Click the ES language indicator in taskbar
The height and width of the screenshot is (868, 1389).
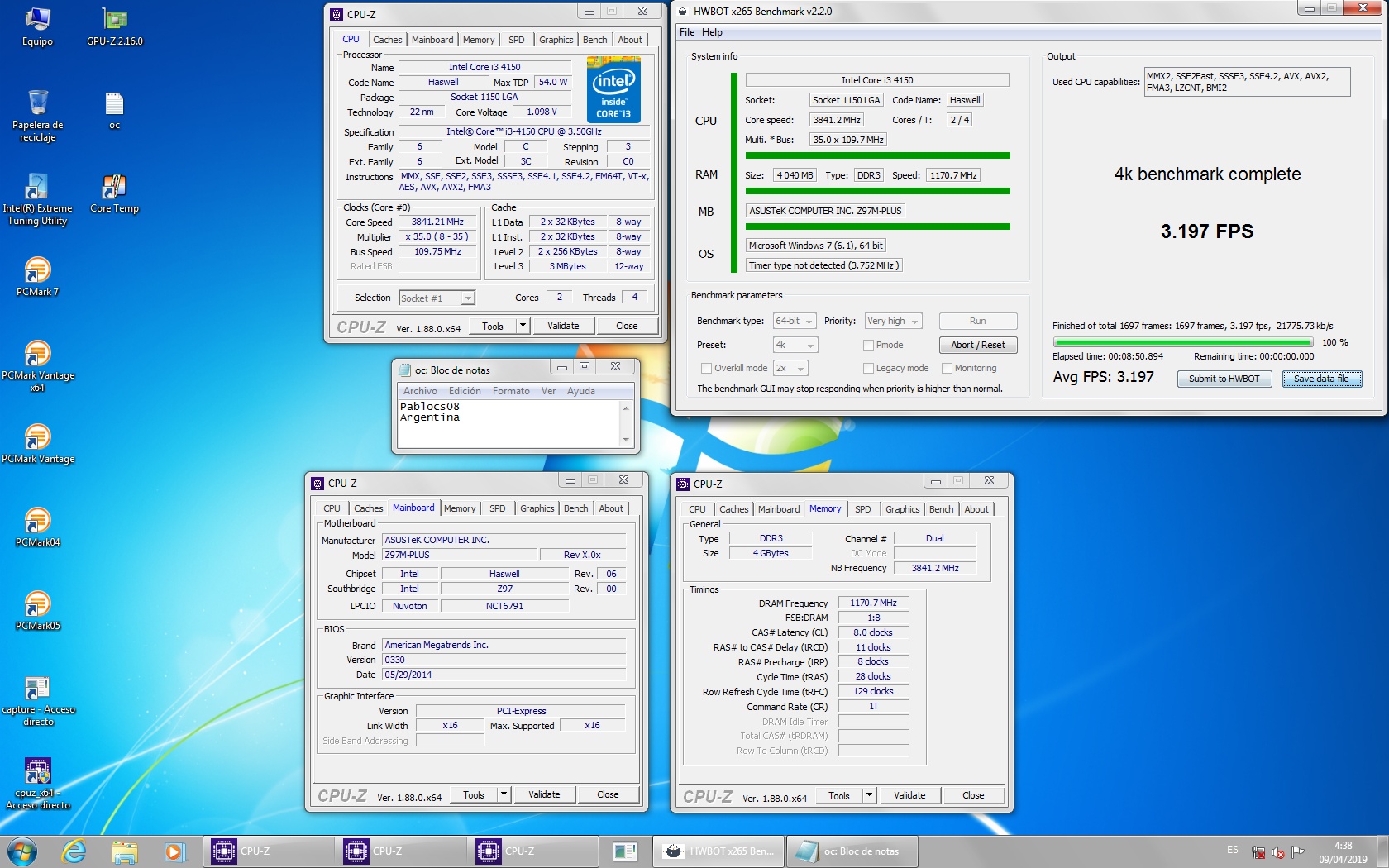[1233, 850]
